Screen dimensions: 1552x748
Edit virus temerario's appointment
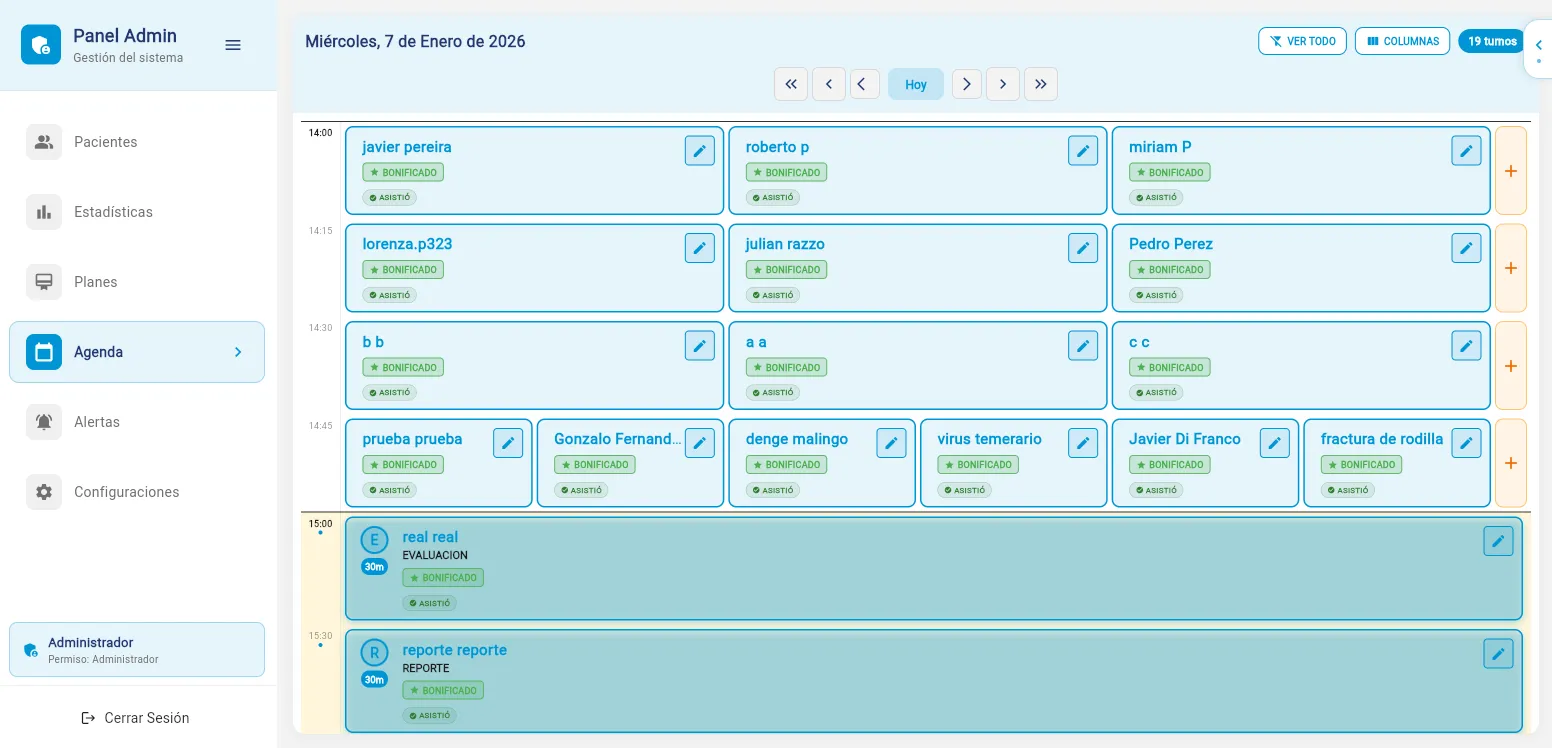click(x=1083, y=443)
